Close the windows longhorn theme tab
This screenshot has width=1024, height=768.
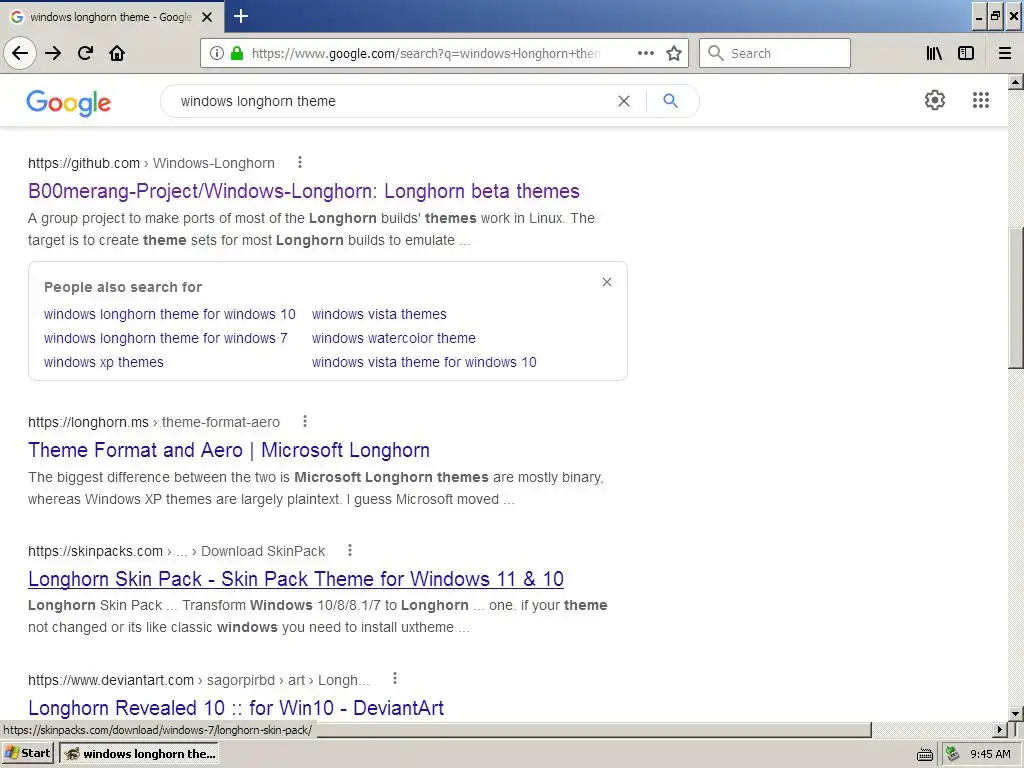207,17
